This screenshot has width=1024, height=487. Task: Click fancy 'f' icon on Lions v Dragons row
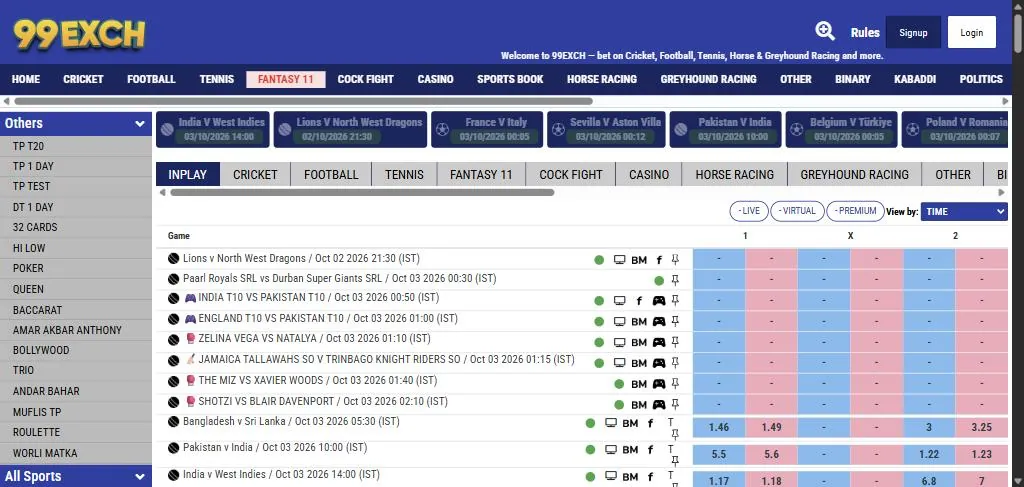coord(659,260)
